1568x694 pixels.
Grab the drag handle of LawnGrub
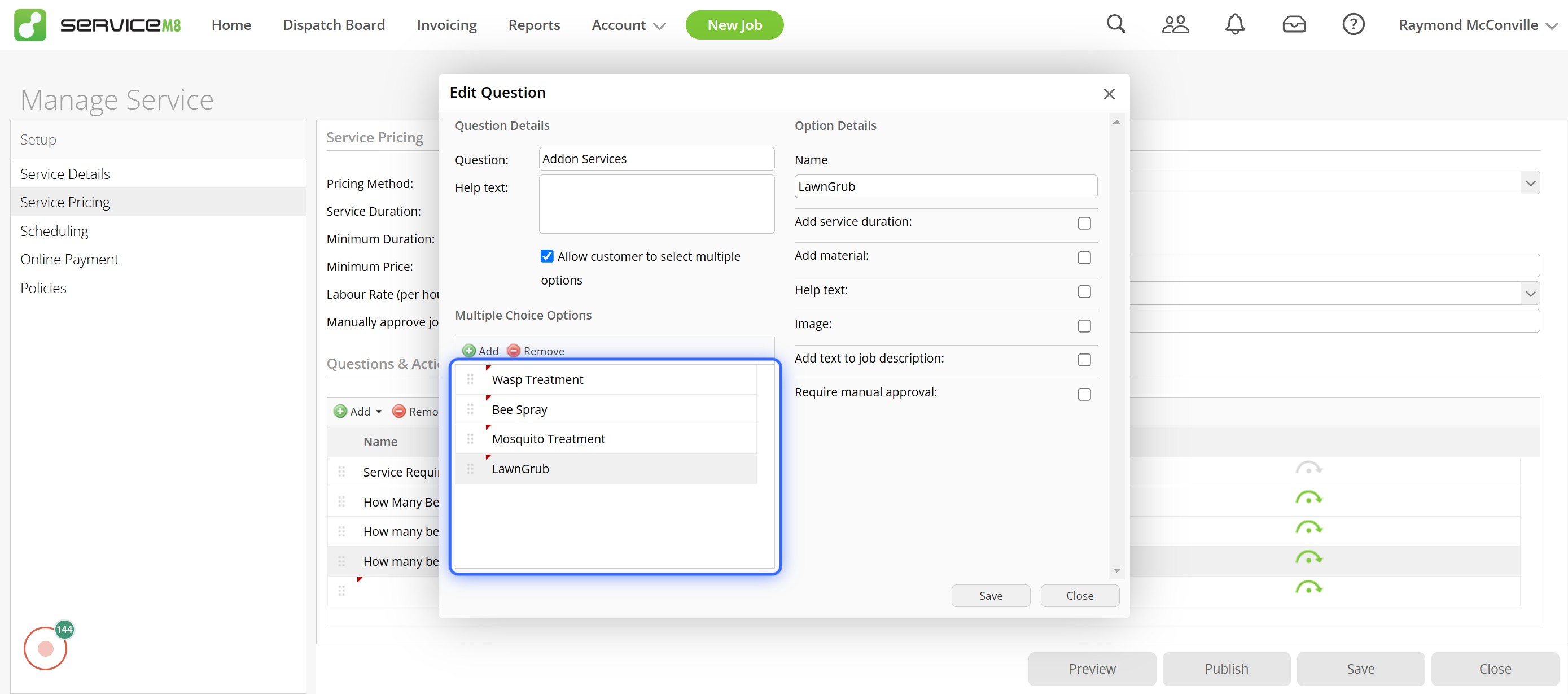coord(470,468)
